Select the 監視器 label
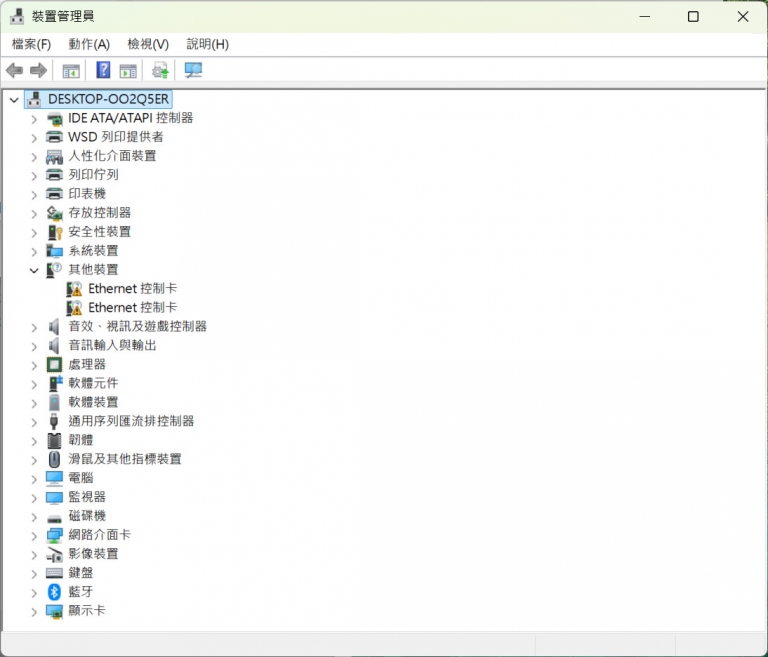768x657 pixels. click(87, 497)
